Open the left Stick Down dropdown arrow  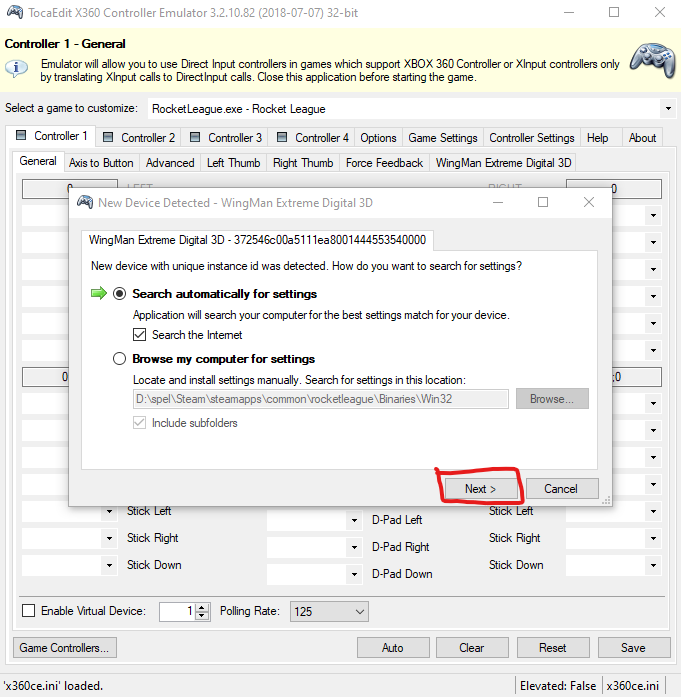[109, 565]
